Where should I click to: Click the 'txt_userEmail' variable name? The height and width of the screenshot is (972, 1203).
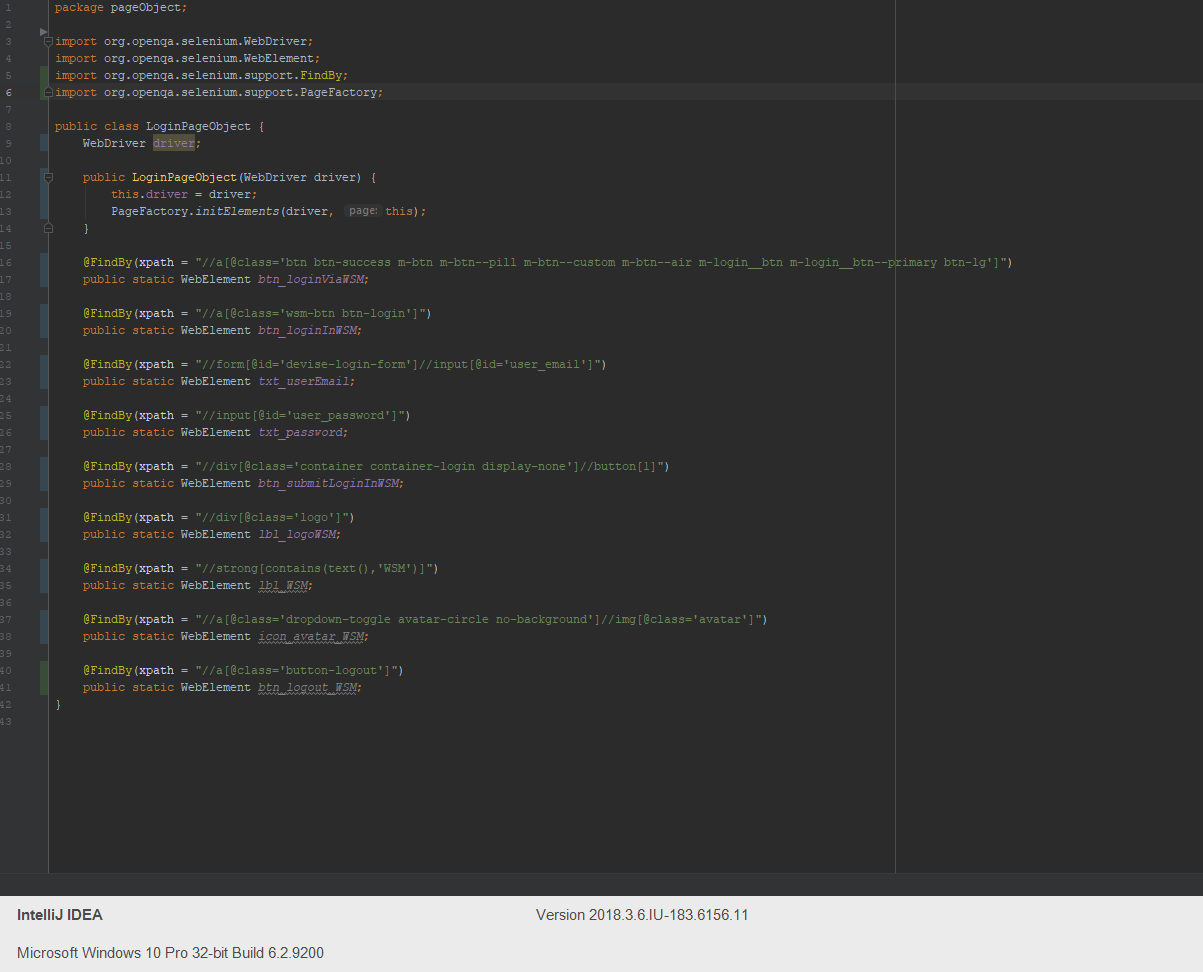[304, 381]
